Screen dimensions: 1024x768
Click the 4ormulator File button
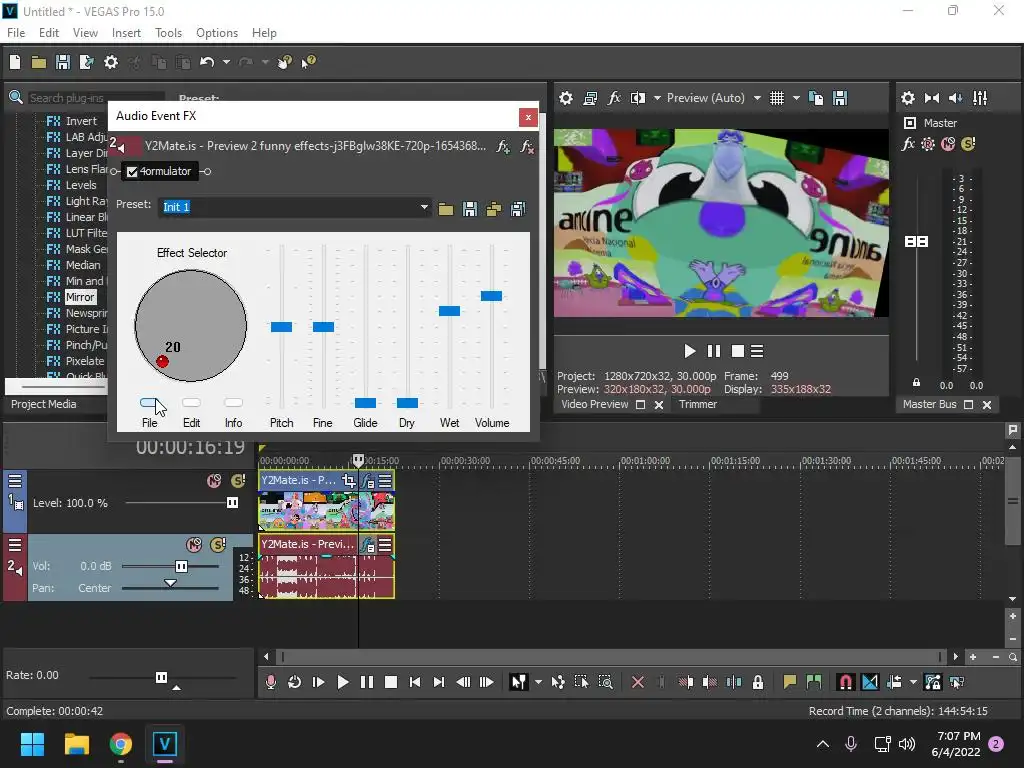[150, 403]
